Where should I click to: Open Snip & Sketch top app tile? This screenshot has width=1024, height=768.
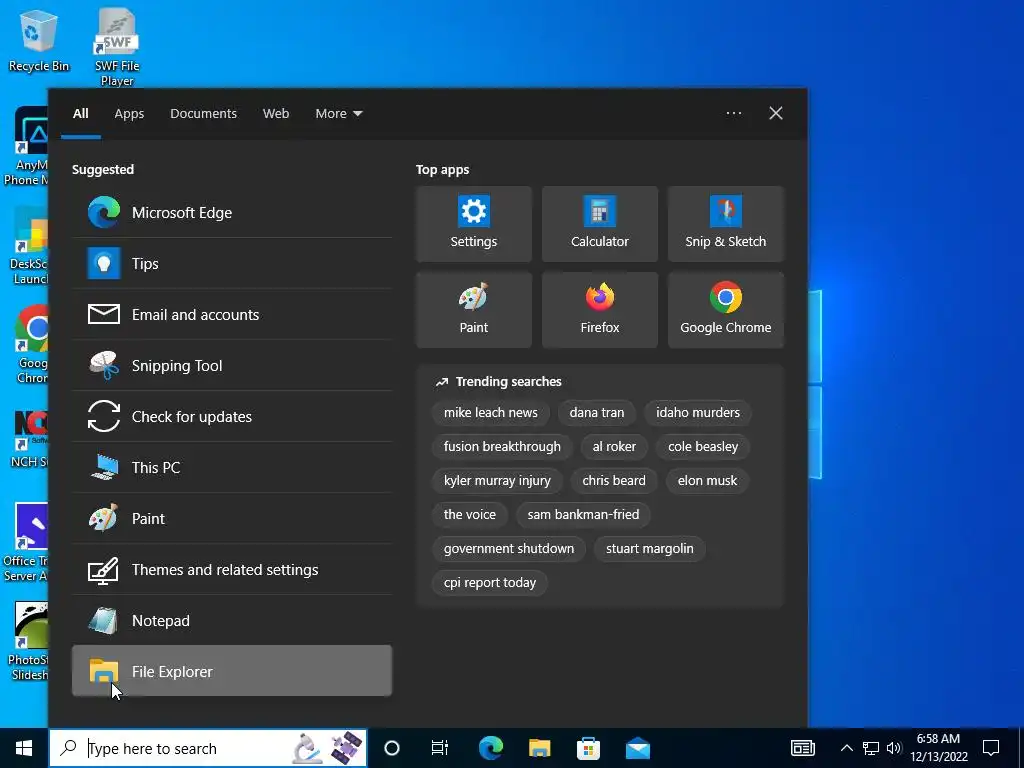pos(726,224)
